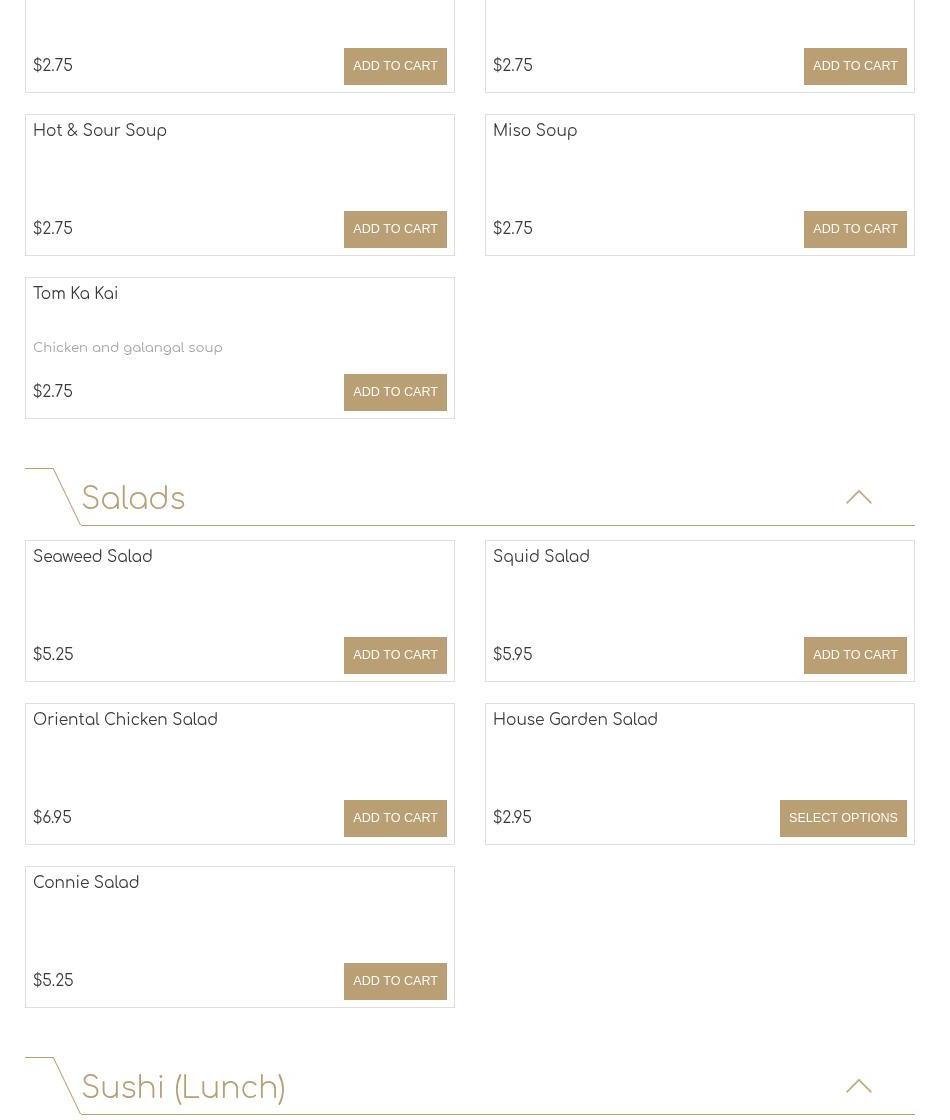Click the Miso Soup item title
This screenshot has height=1120, width=950.
tap(535, 131)
